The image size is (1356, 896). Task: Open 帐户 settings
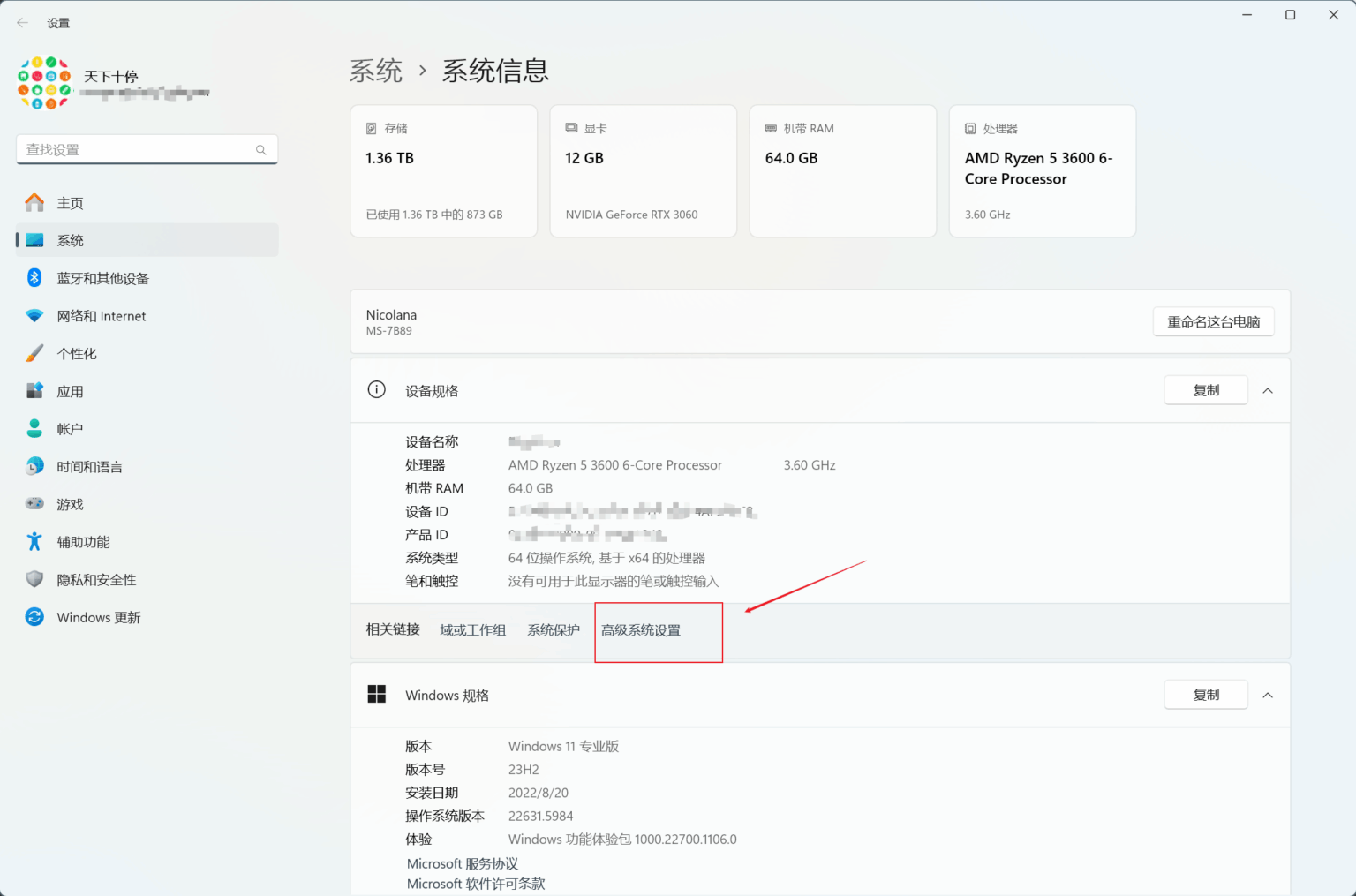(x=72, y=428)
